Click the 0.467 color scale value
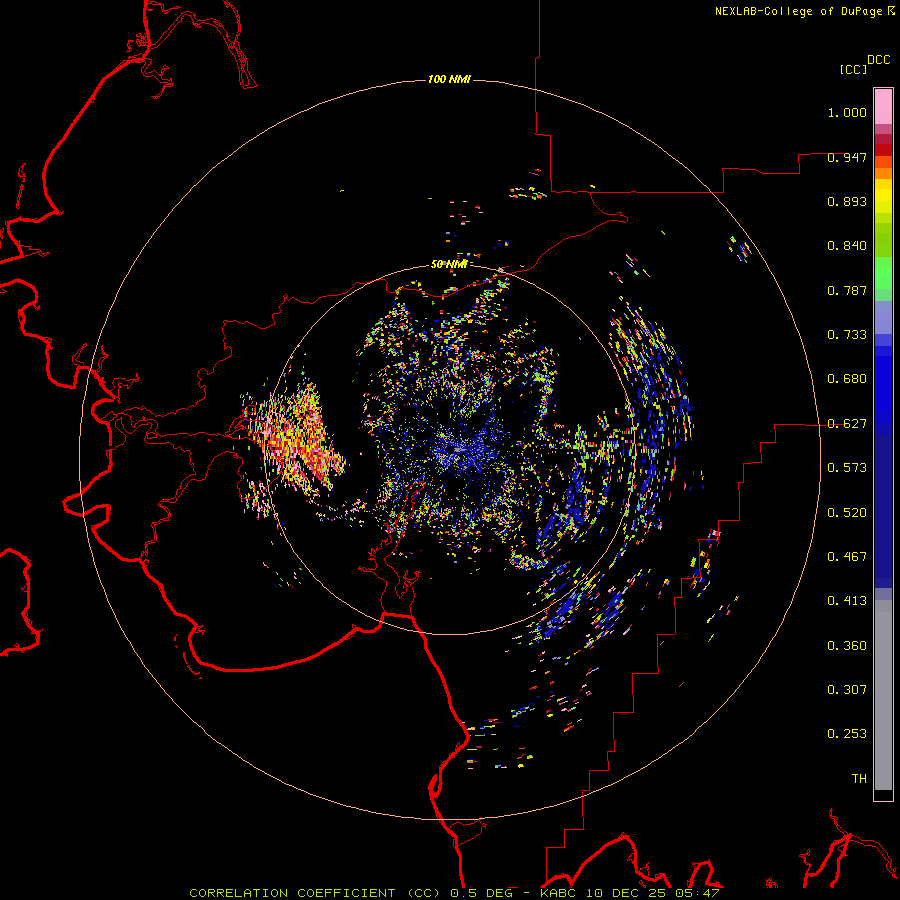Viewport: 900px width, 900px height. (x=847, y=557)
